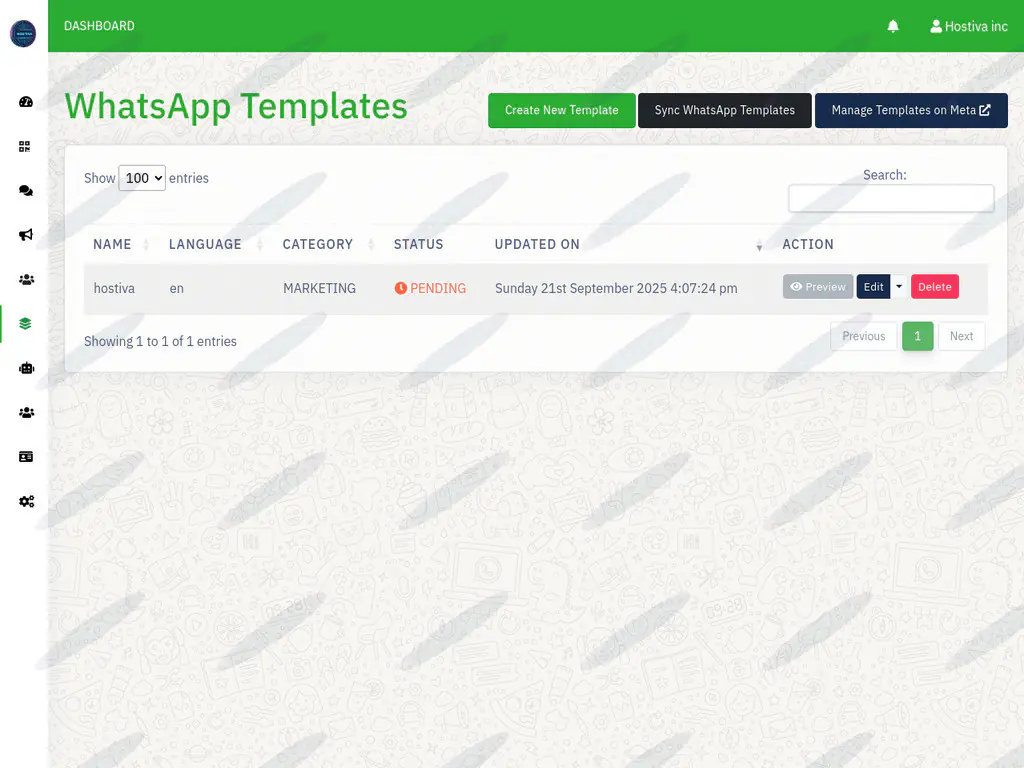This screenshot has height=768, width=1024.
Task: Click into the Search input field
Action: click(890, 198)
